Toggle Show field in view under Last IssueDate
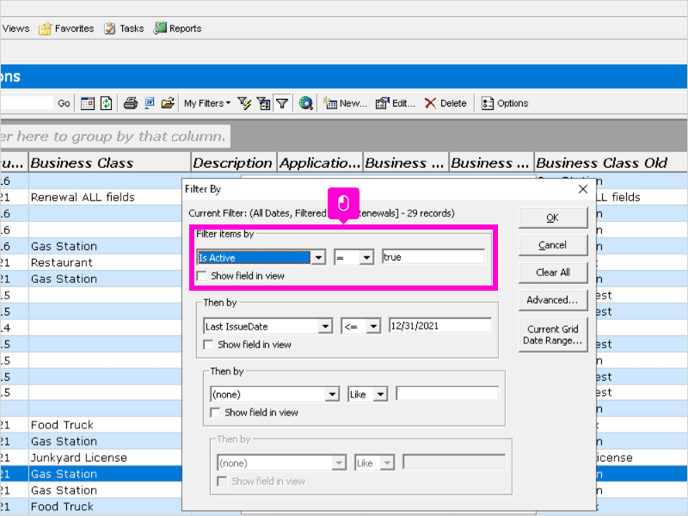Screen dimensions: 688x516 click(208, 345)
